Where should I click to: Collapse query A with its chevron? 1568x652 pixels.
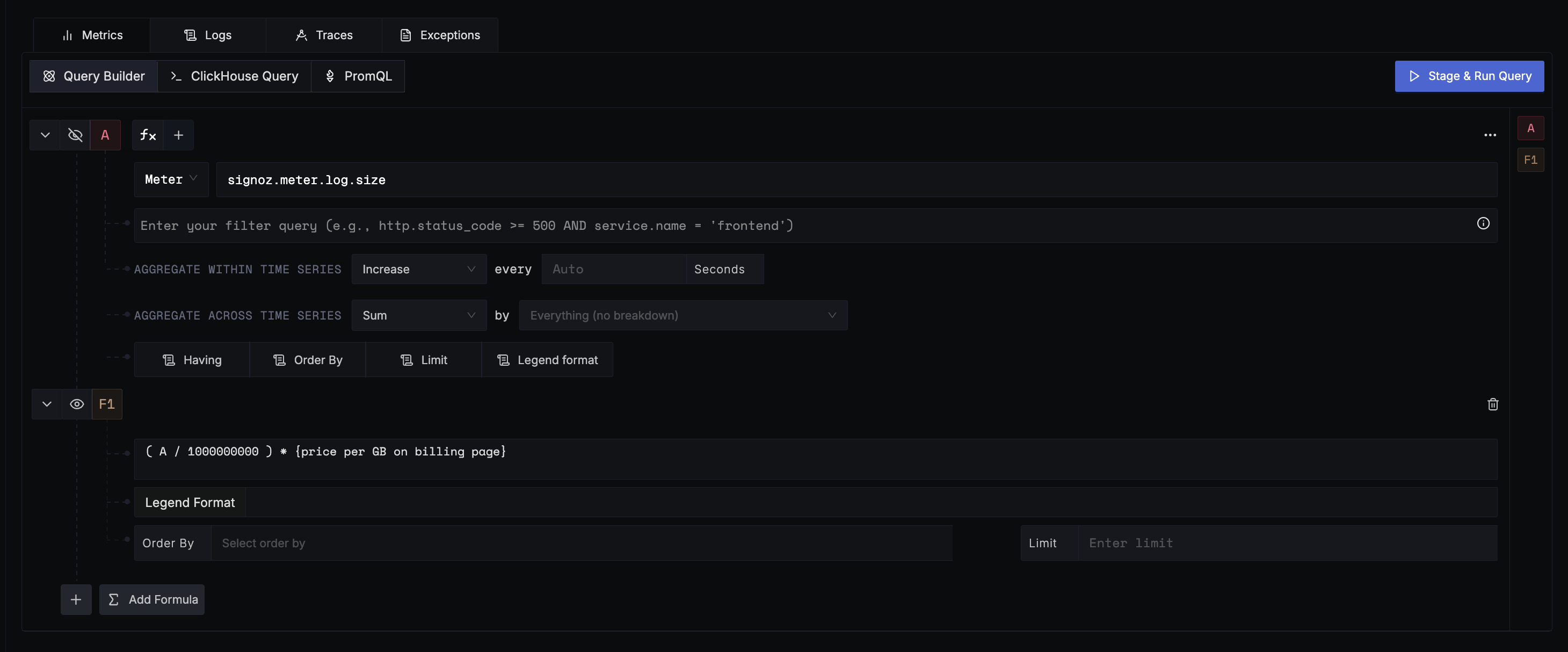point(45,135)
